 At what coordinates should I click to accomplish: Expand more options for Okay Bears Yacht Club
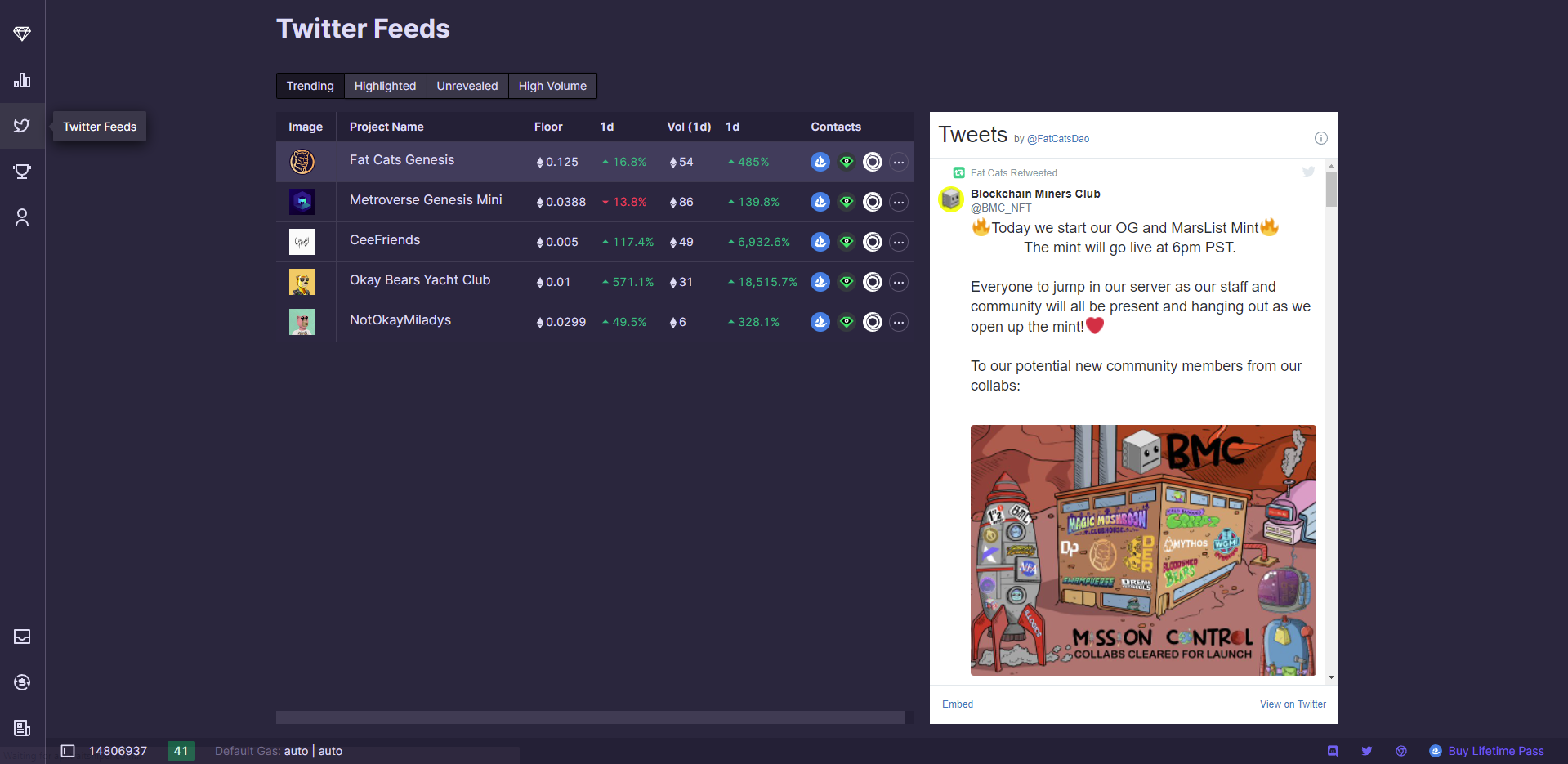(x=899, y=282)
